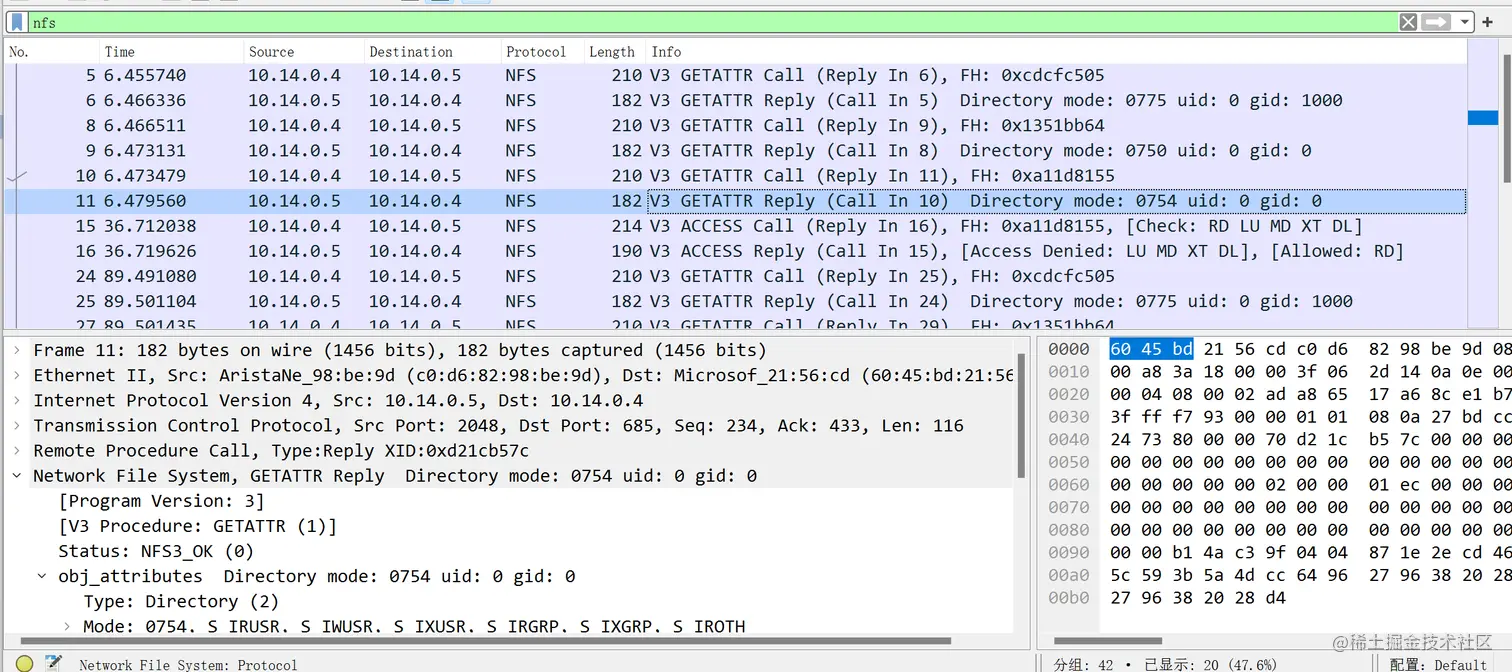Expand the Internet Protocol Version 4 row
The image size is (1512, 672).
coord(17,400)
